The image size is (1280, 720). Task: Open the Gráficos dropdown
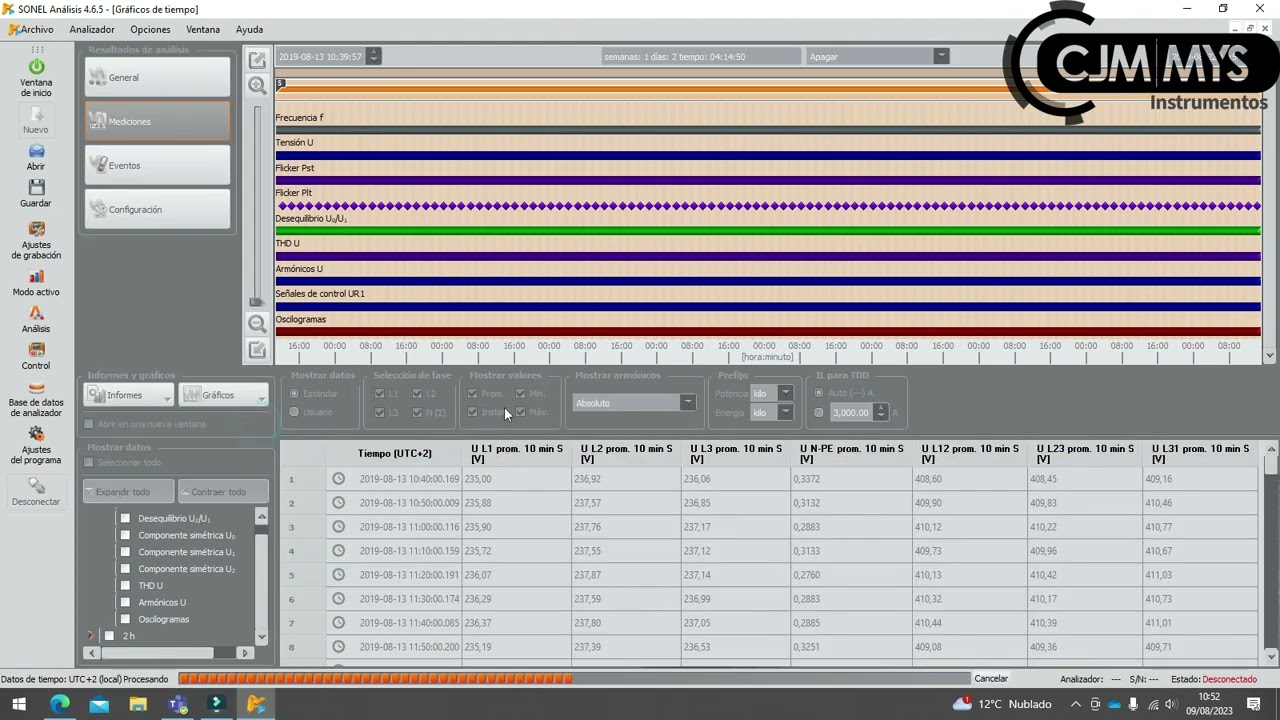point(223,395)
